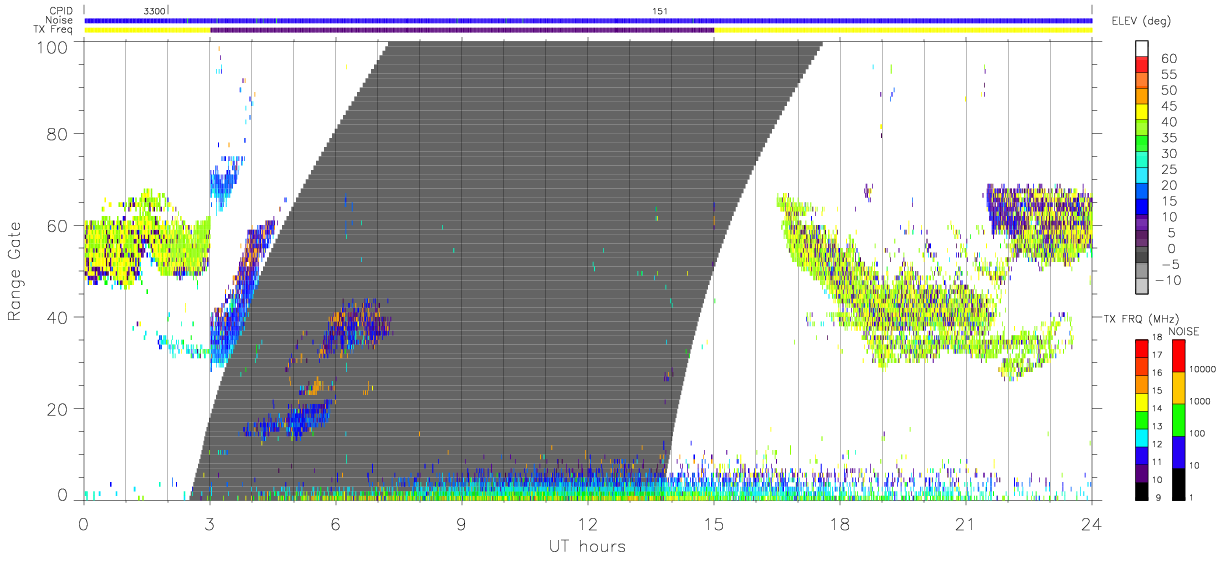Click the 100 tick on Range Gate axis

(51, 48)
